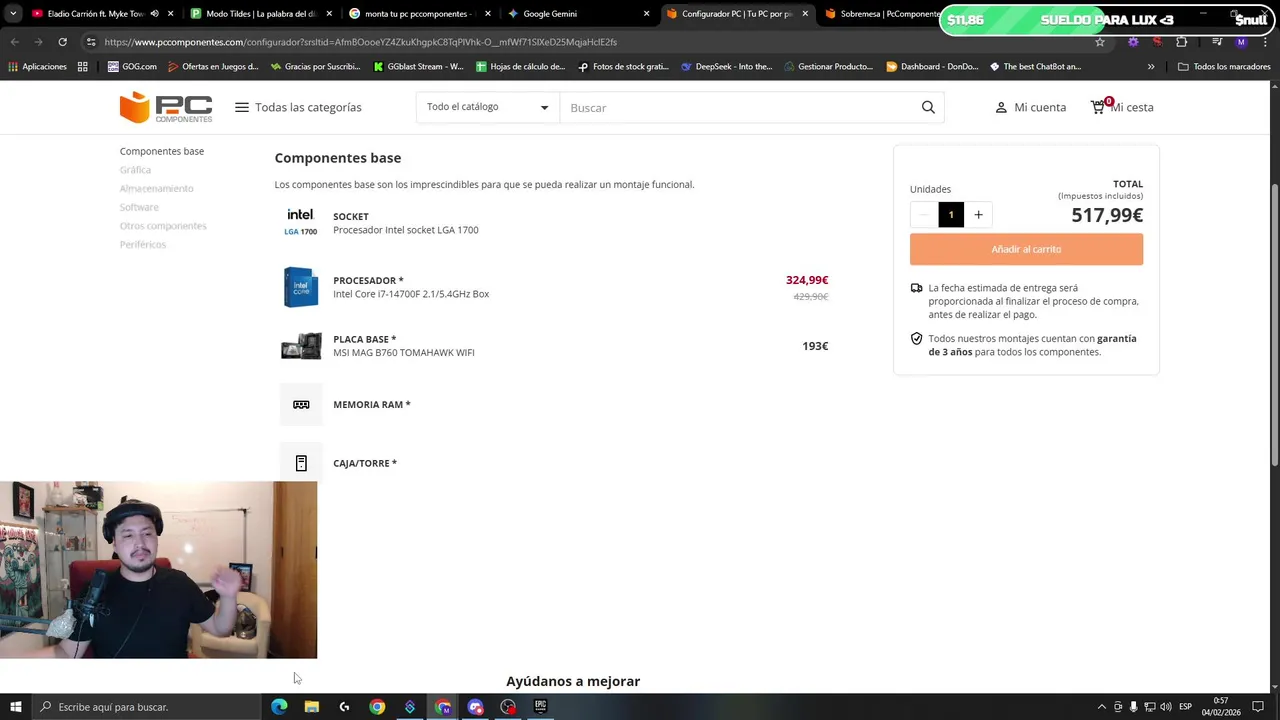Open Epic Games Launcher from the taskbar
1280x720 pixels.
click(x=541, y=707)
